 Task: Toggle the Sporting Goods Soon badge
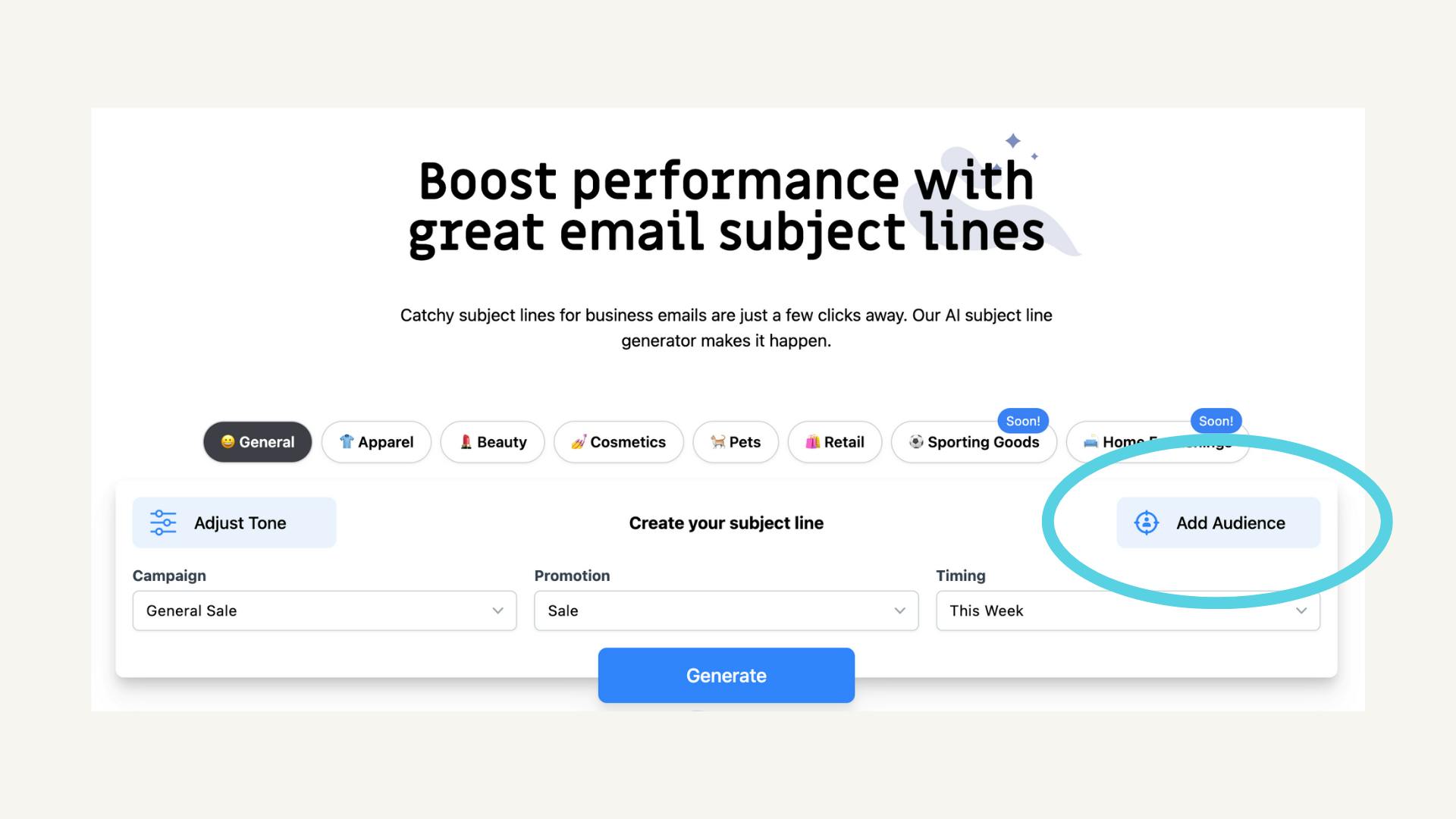tap(1022, 420)
